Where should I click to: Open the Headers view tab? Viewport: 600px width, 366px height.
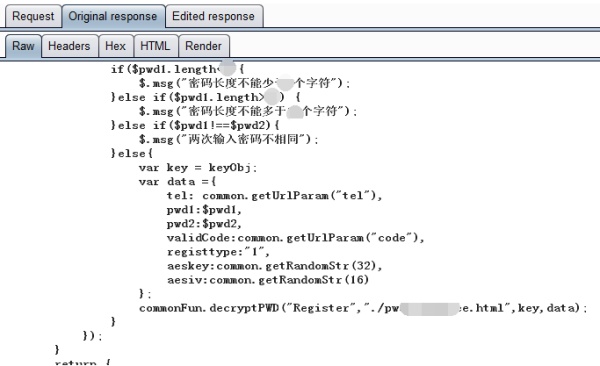(x=69, y=46)
